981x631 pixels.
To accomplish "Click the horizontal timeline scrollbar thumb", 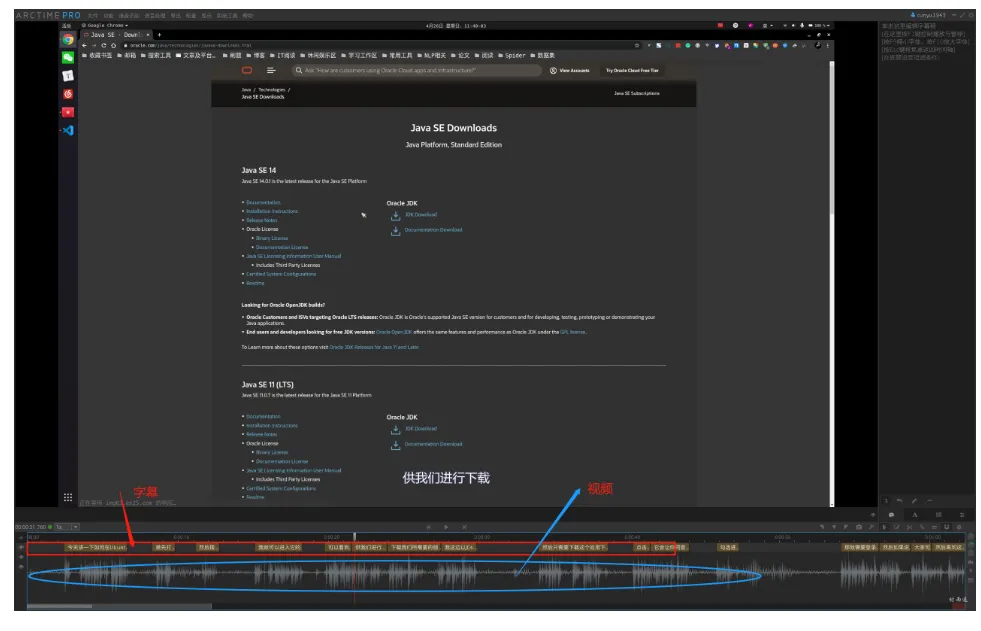I will (59, 605).
